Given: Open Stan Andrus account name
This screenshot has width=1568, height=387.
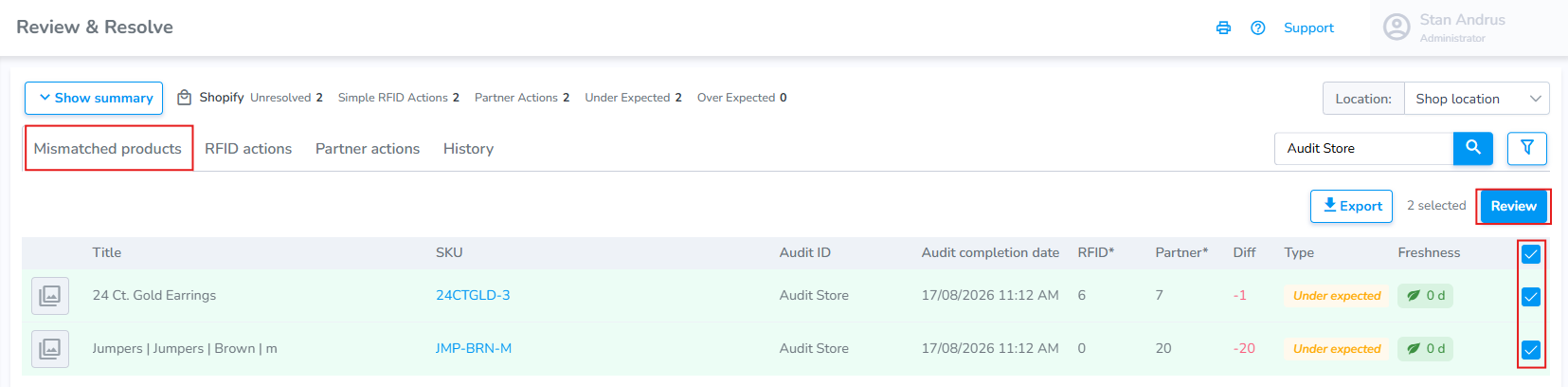Looking at the screenshot, I should click(1462, 20).
